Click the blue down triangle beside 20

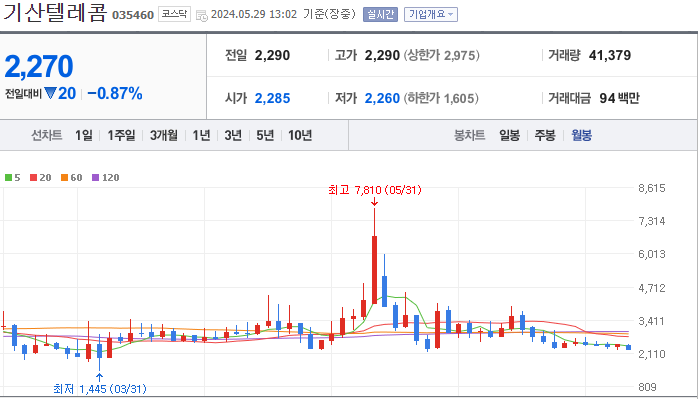50,94
